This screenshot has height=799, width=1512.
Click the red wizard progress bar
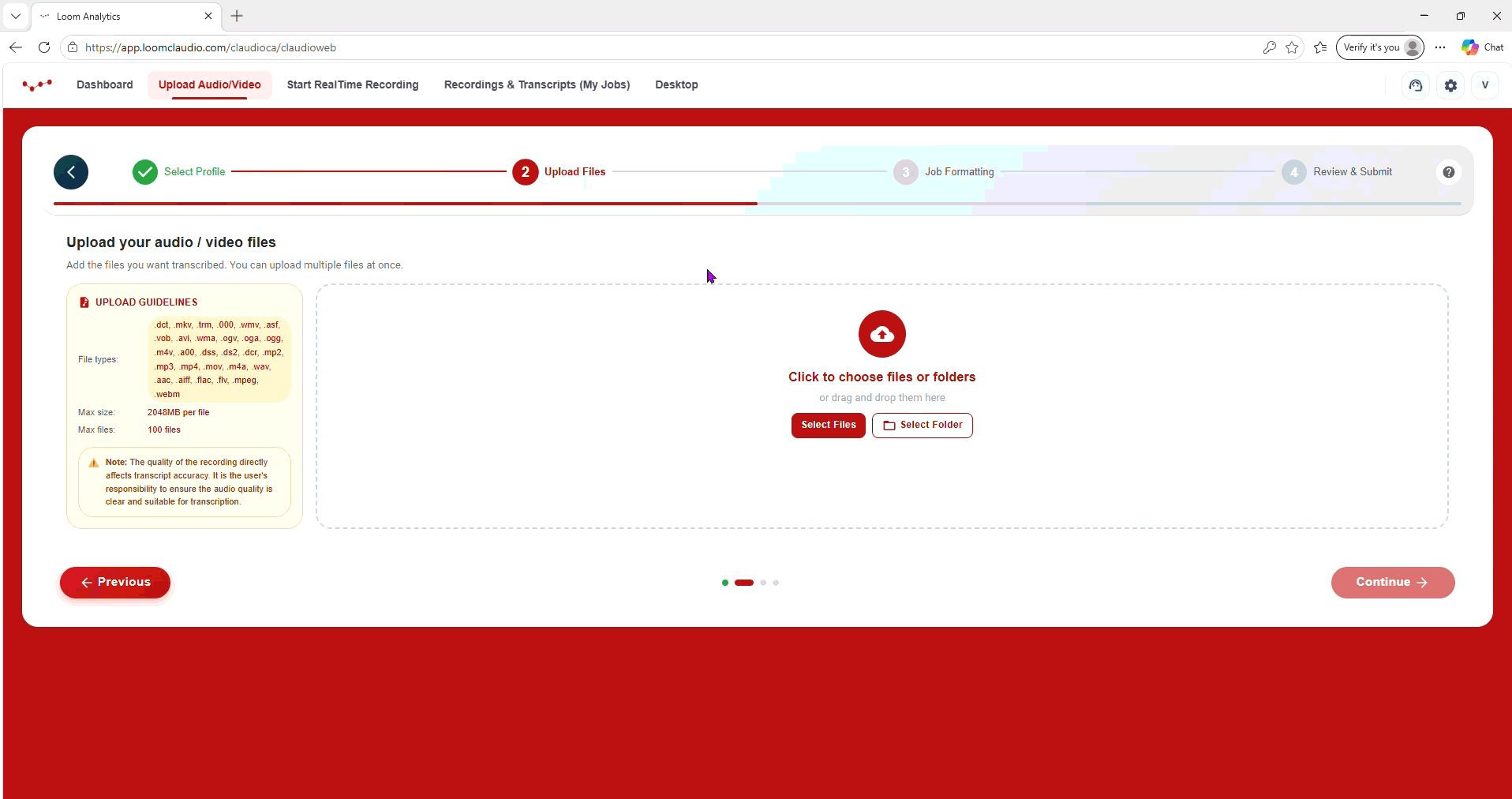pos(406,204)
